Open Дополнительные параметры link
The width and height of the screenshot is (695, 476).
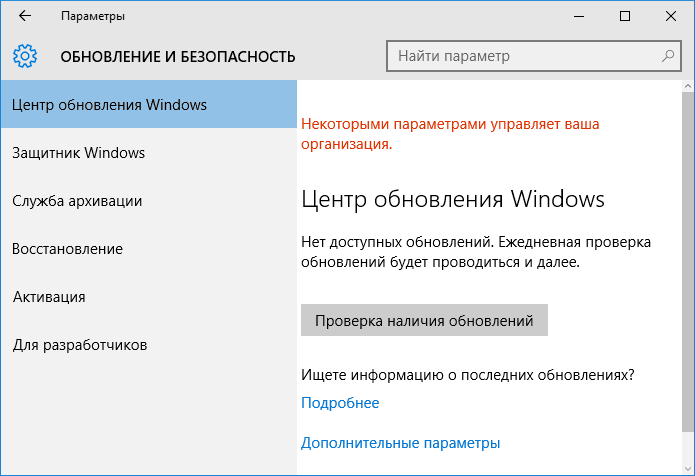400,443
